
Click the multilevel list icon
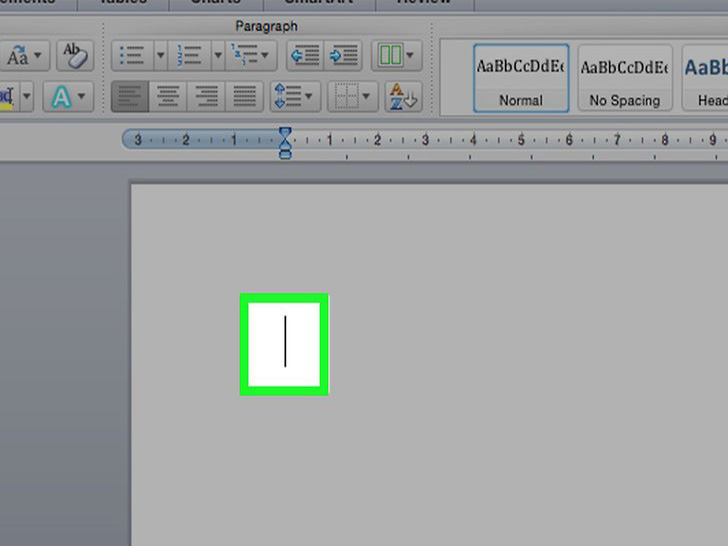(244, 55)
